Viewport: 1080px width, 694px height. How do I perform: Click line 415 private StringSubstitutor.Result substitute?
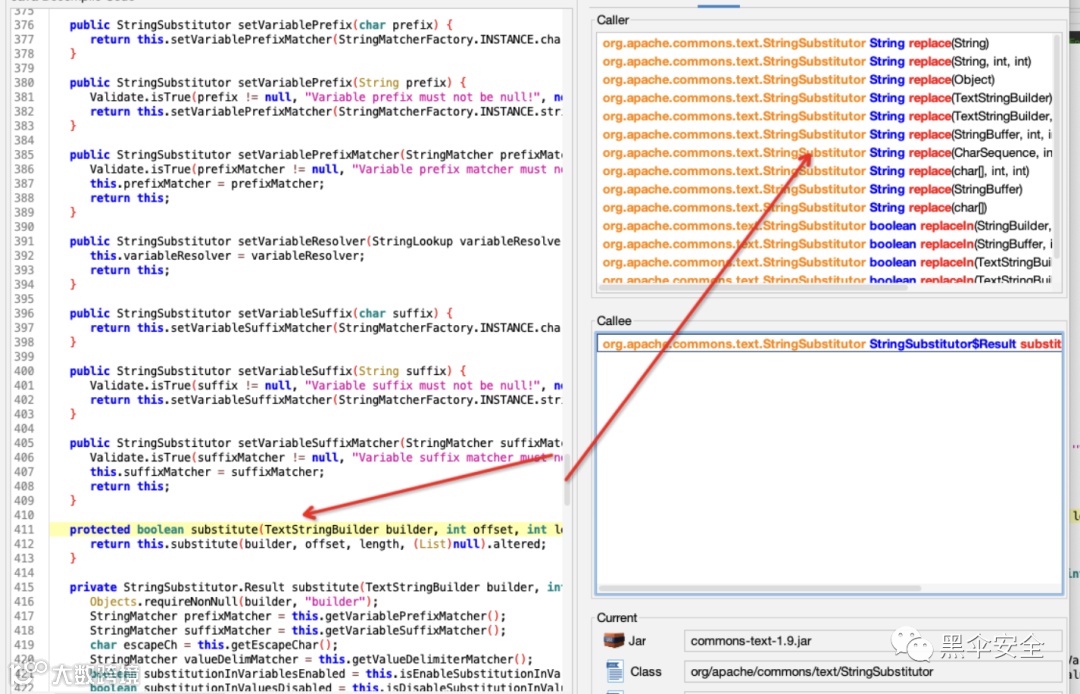tap(315, 587)
